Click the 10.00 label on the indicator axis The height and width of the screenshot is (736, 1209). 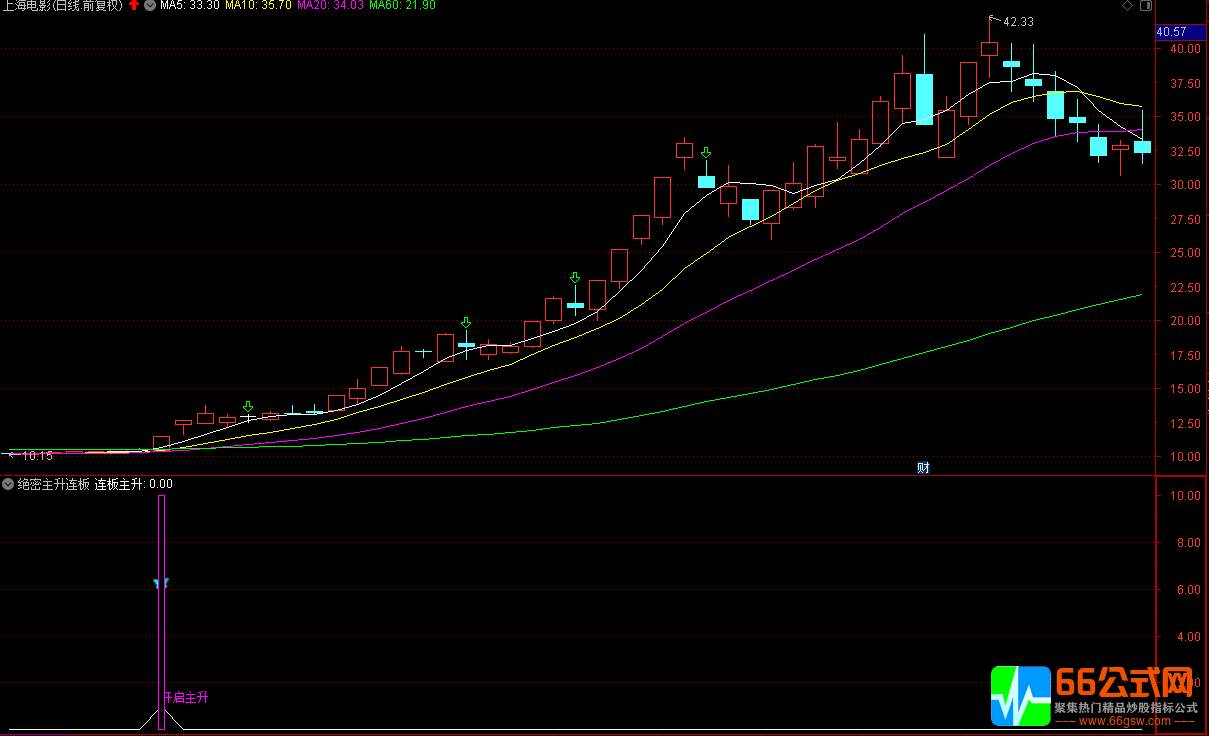(x=1185, y=496)
